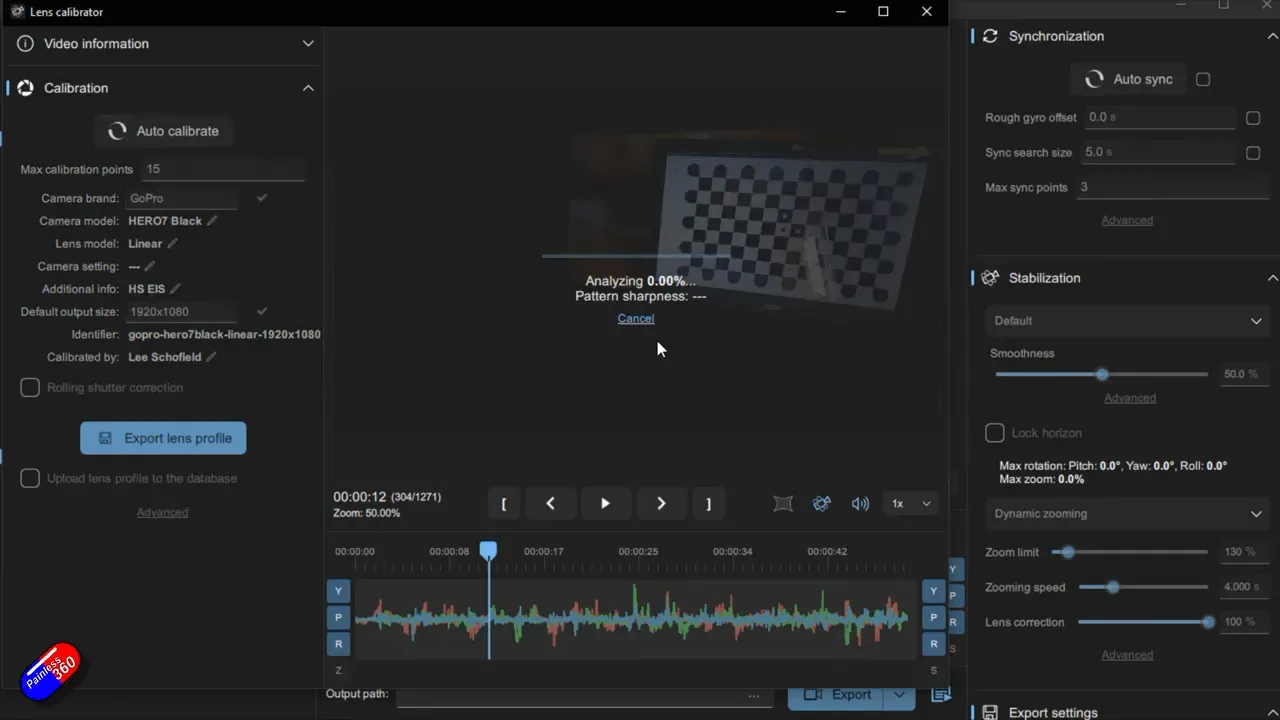Enable Lock horizon checkbox
Screen dimensions: 1280x720
coord(994,433)
